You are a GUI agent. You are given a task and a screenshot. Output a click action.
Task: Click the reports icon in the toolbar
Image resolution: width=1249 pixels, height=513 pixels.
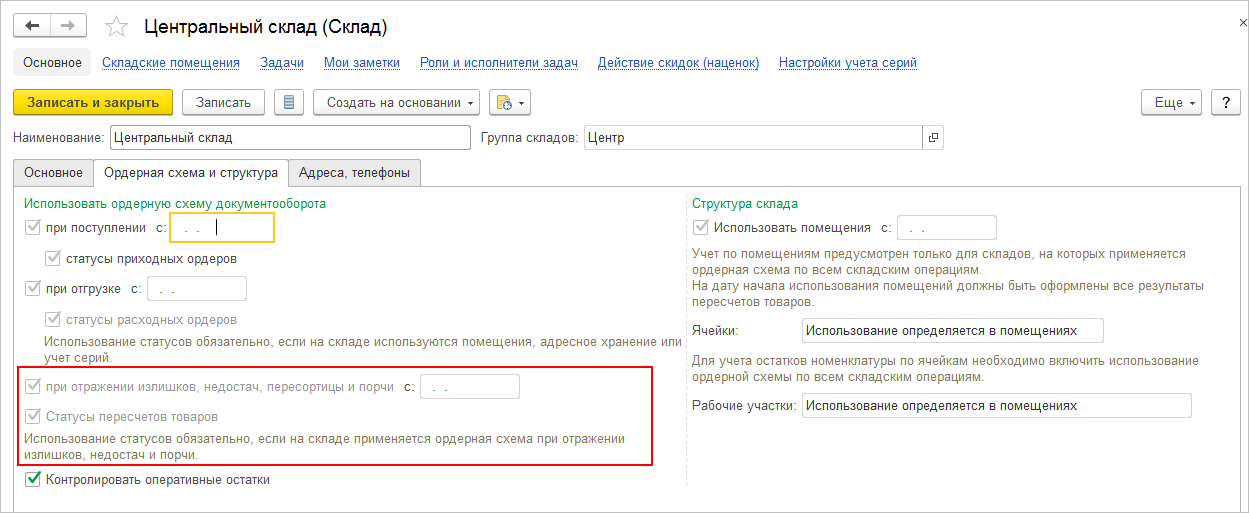[504, 102]
